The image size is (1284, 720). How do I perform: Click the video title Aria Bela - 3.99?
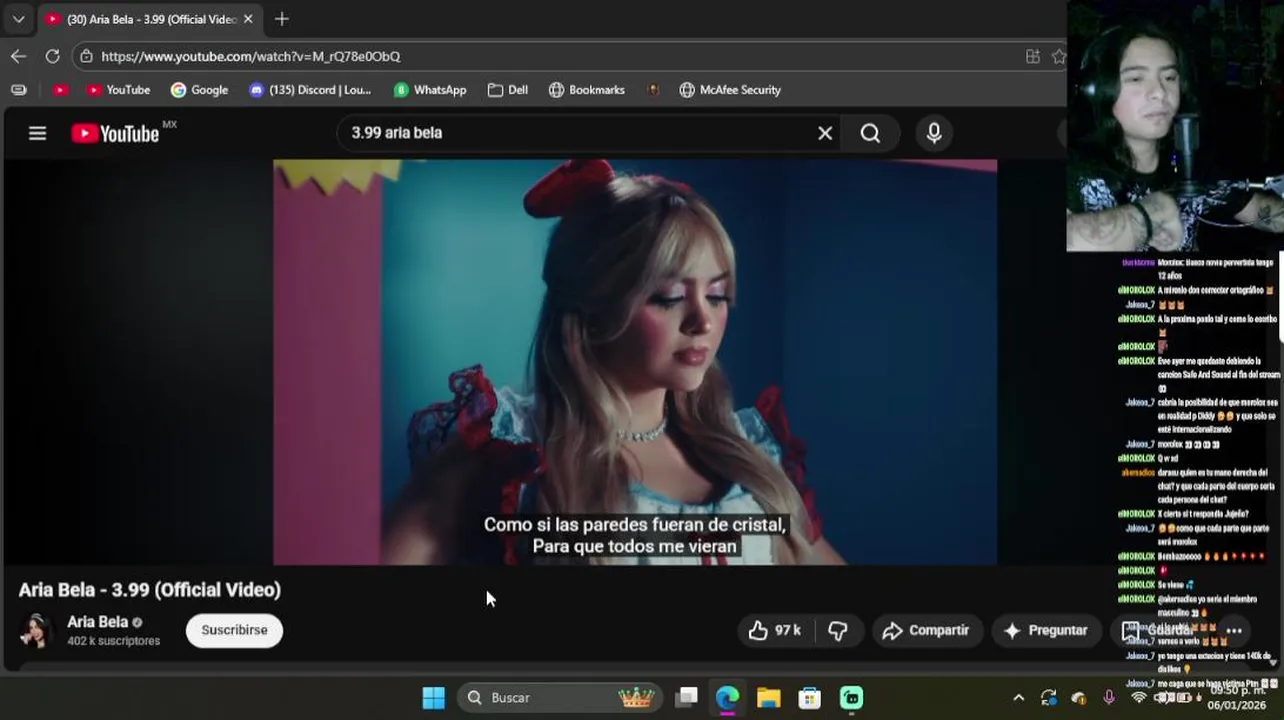150,590
